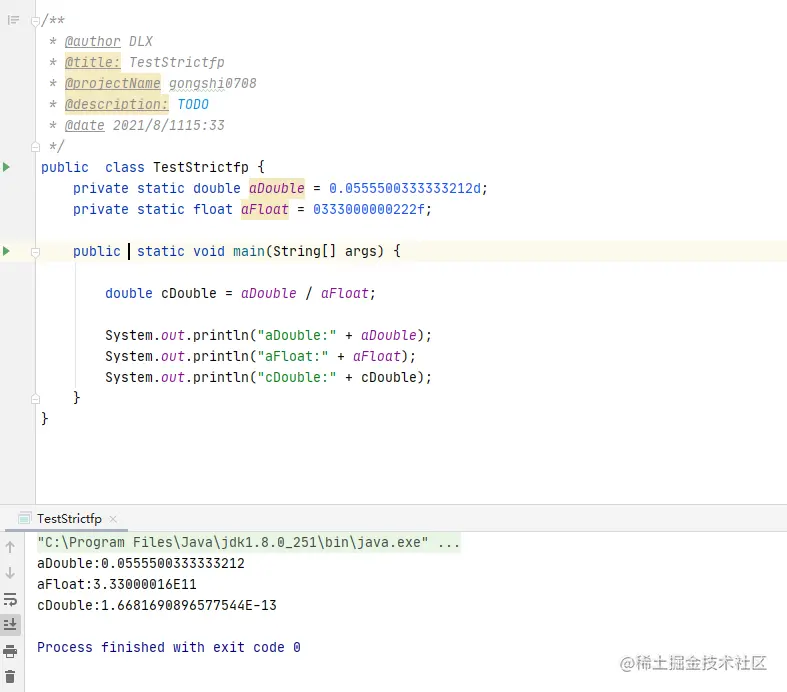Image resolution: width=787 pixels, height=692 pixels.
Task: Click the main method name
Action: click(x=249, y=251)
